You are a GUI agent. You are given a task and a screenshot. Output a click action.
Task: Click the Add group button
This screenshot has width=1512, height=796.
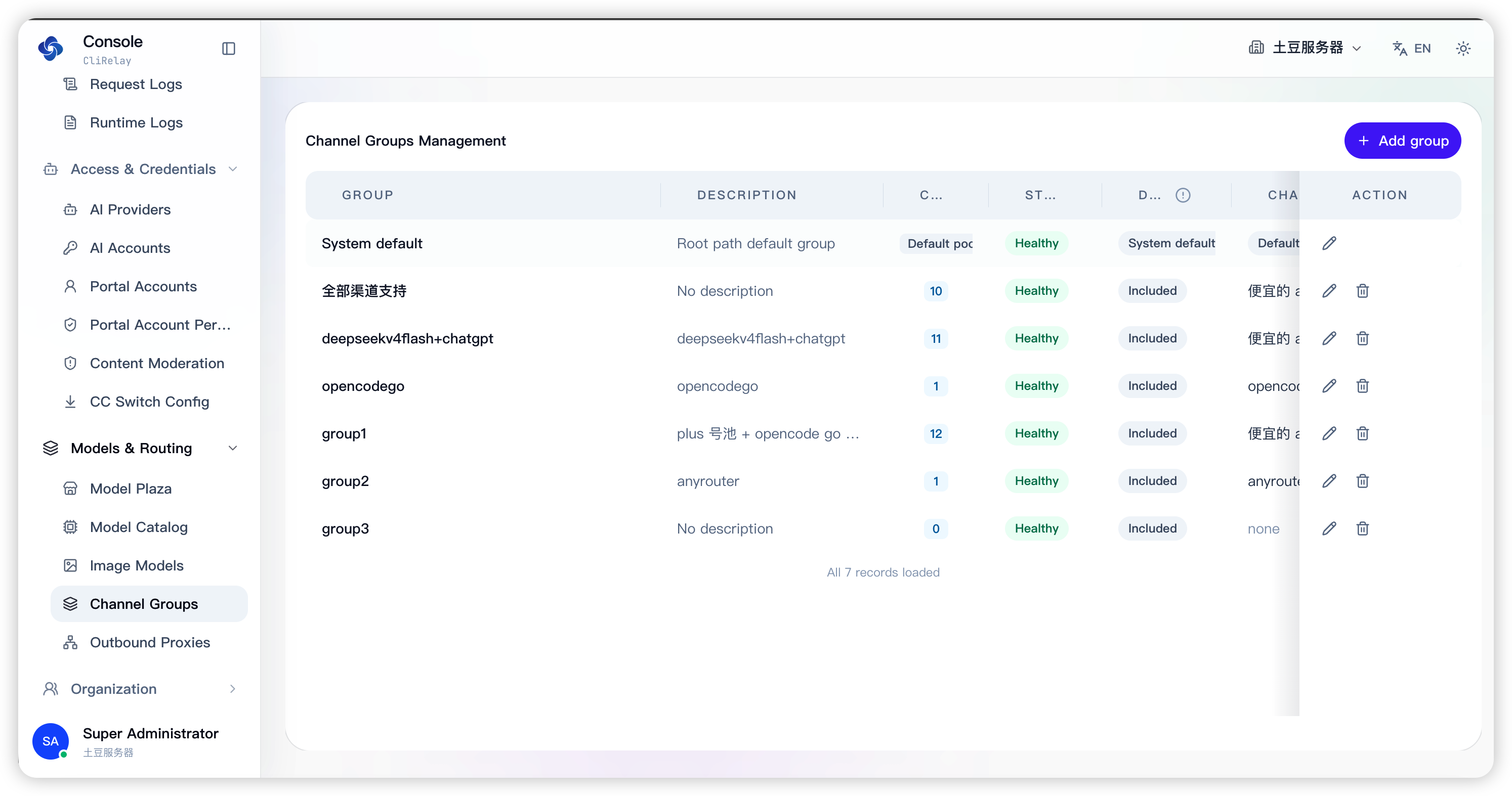pos(1402,141)
